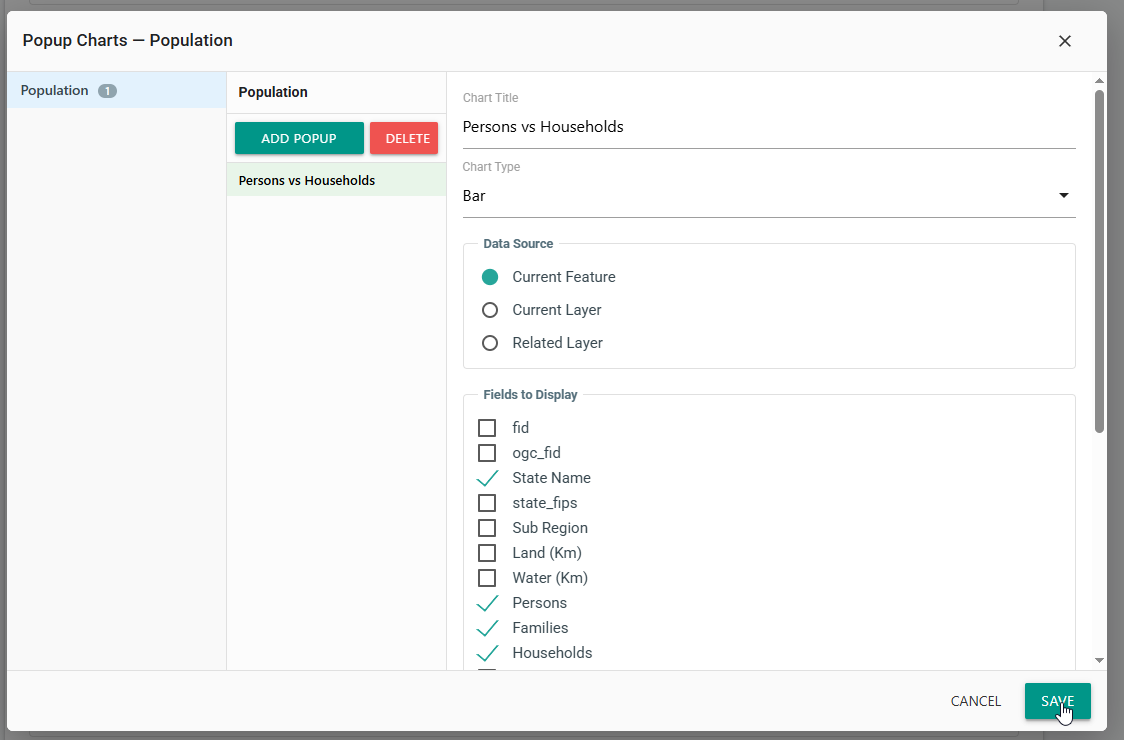Viewport: 1124px width, 740px height.
Task: Check the fid field checkbox
Action: pos(487,428)
